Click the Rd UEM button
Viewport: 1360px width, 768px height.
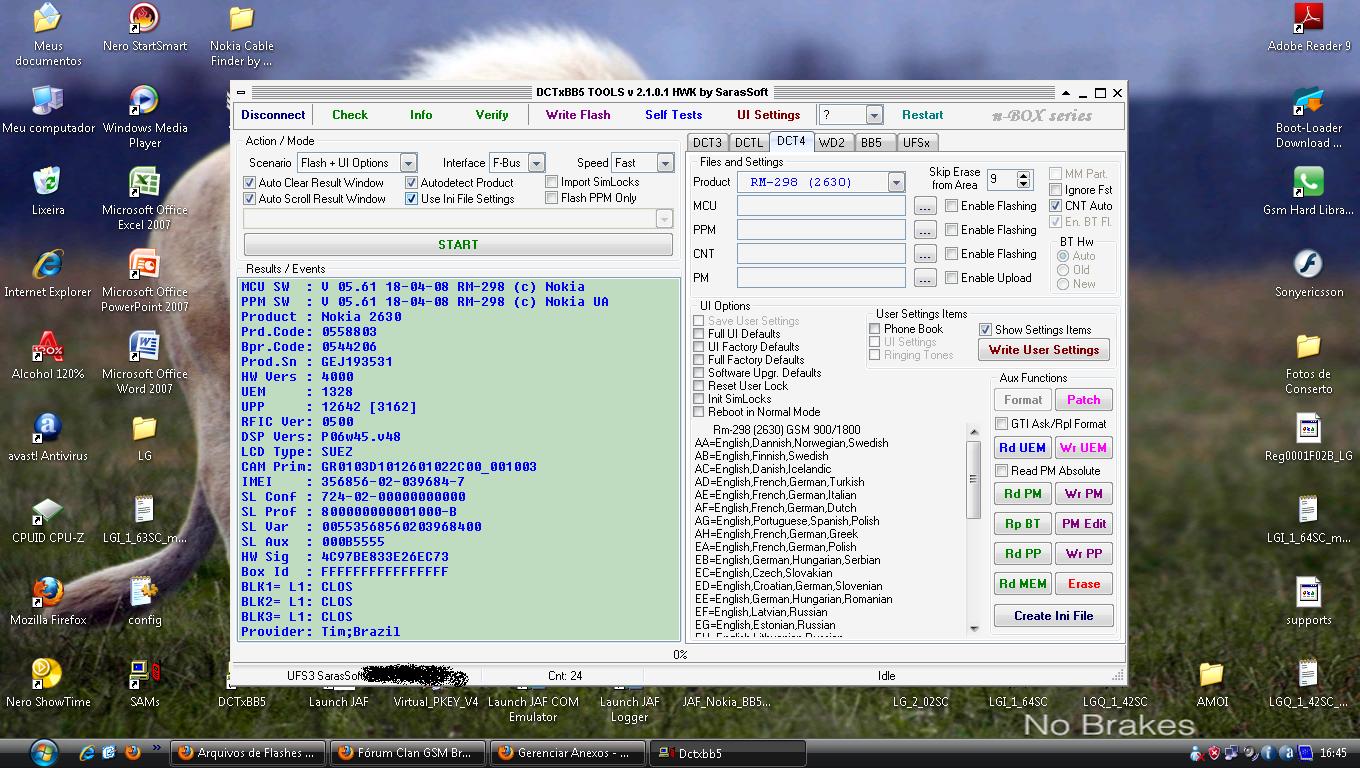click(1022, 448)
